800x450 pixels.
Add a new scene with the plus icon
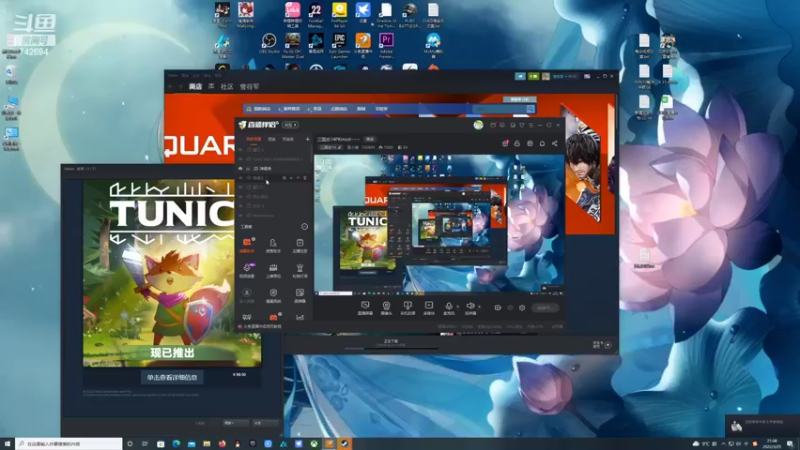click(x=307, y=139)
